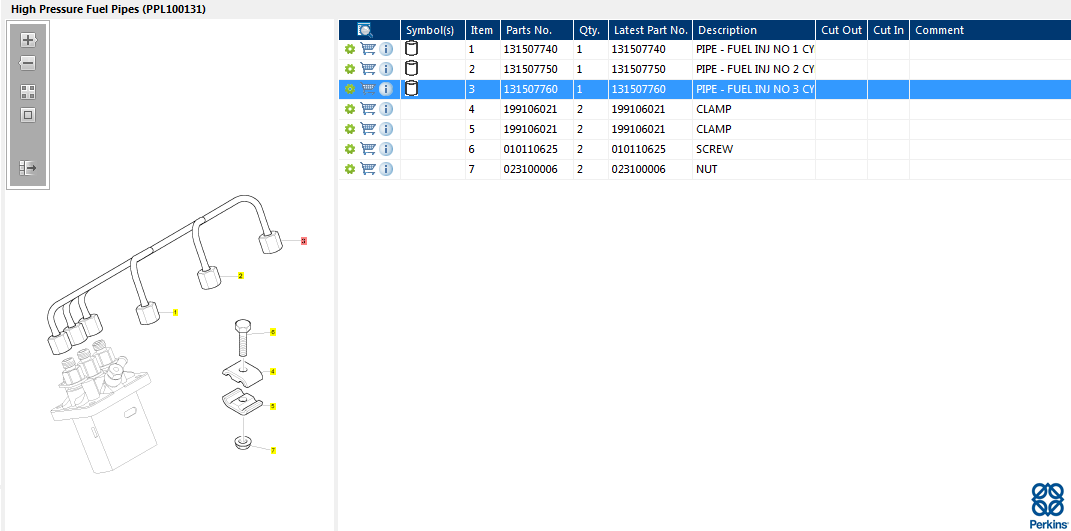Click the SCREW description cell
This screenshot has width=1071, height=531.
point(754,149)
